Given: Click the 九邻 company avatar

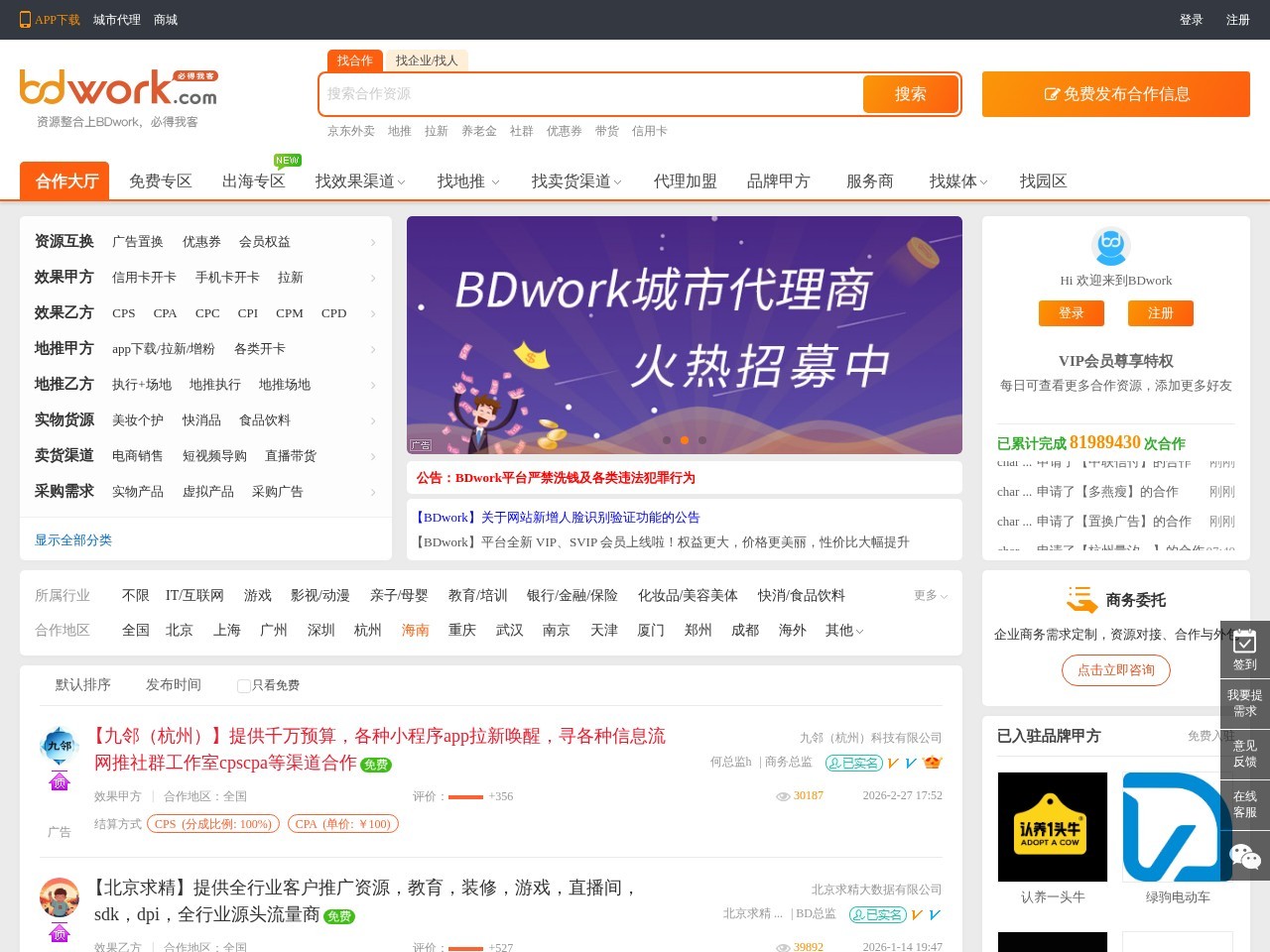Looking at the screenshot, I should (60, 746).
